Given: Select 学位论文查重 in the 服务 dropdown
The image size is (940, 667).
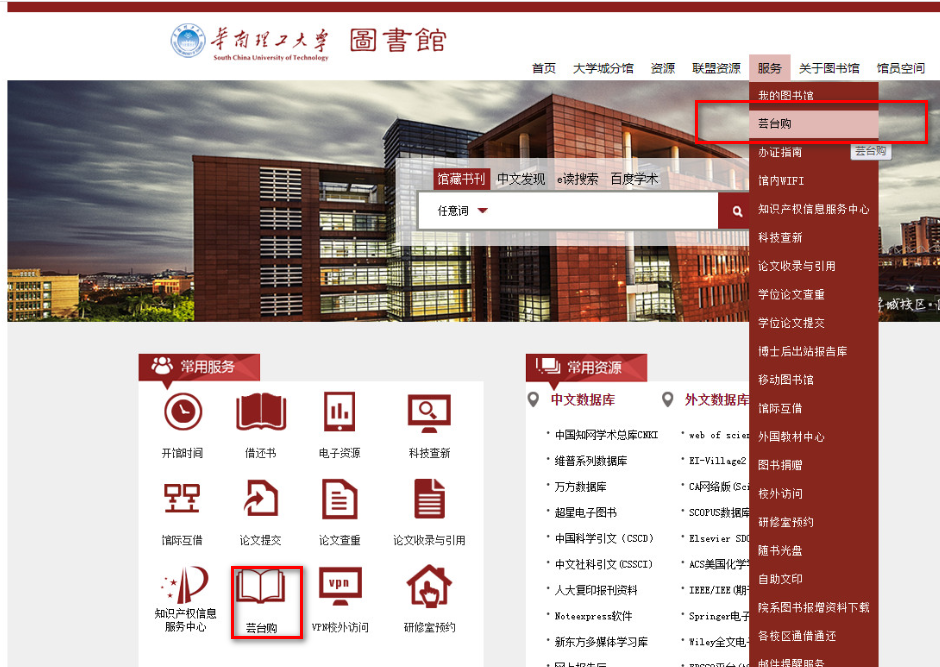Looking at the screenshot, I should 814,294.
